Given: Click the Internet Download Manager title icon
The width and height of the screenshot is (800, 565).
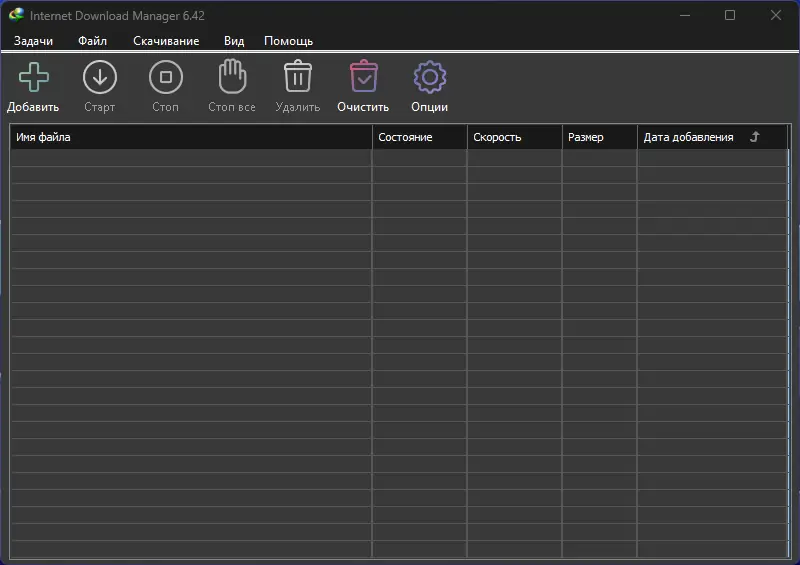Looking at the screenshot, I should [x=16, y=15].
